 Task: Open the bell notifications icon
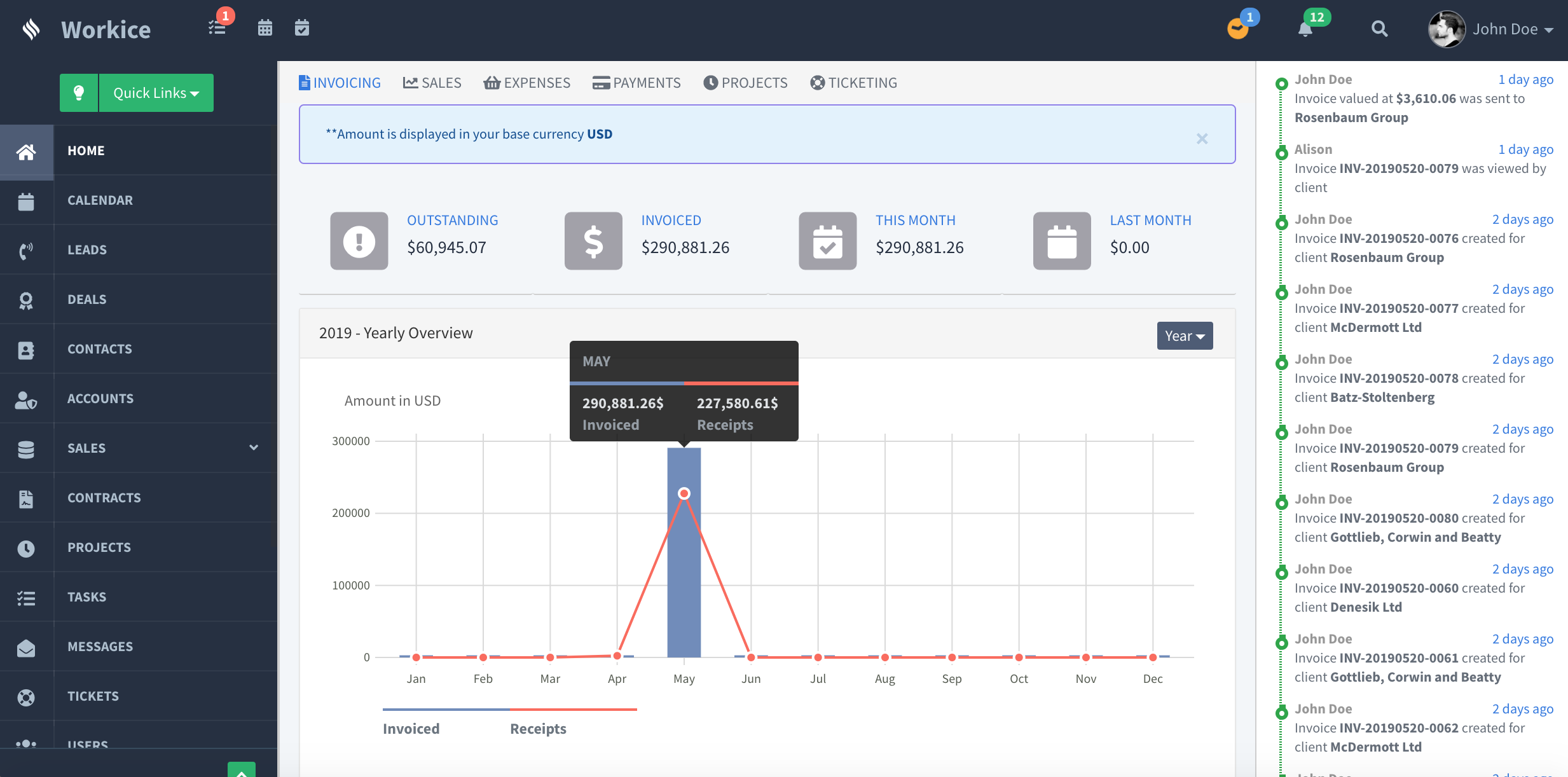click(x=1305, y=29)
